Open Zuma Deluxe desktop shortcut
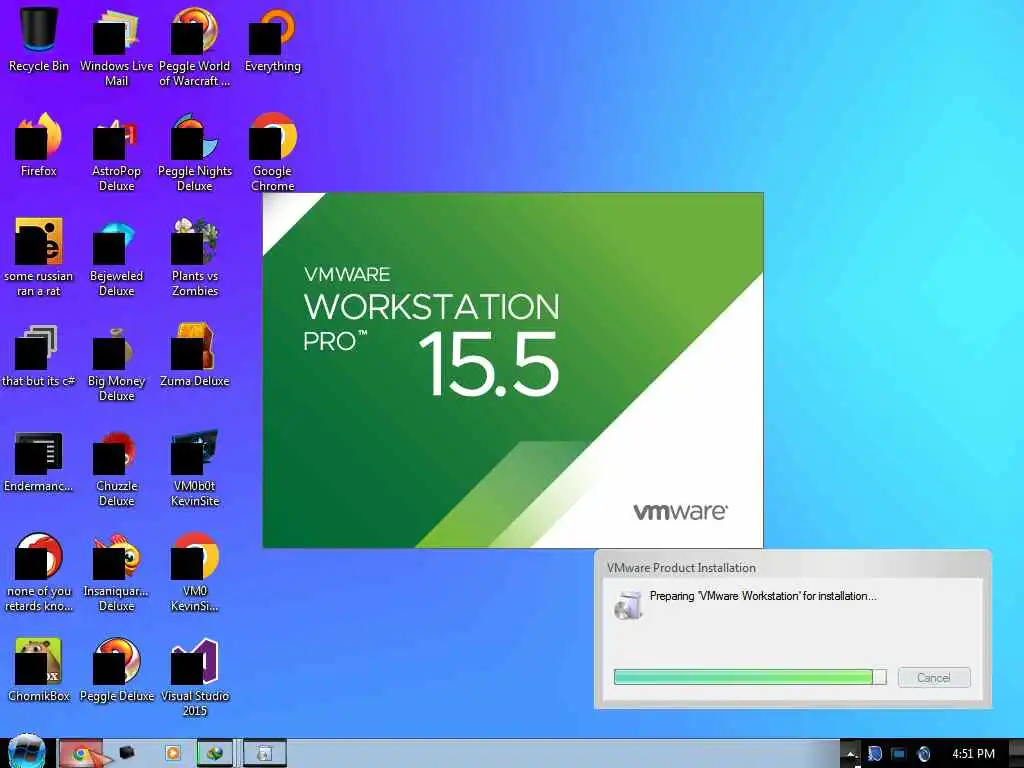The height and width of the screenshot is (768, 1024). [195, 355]
